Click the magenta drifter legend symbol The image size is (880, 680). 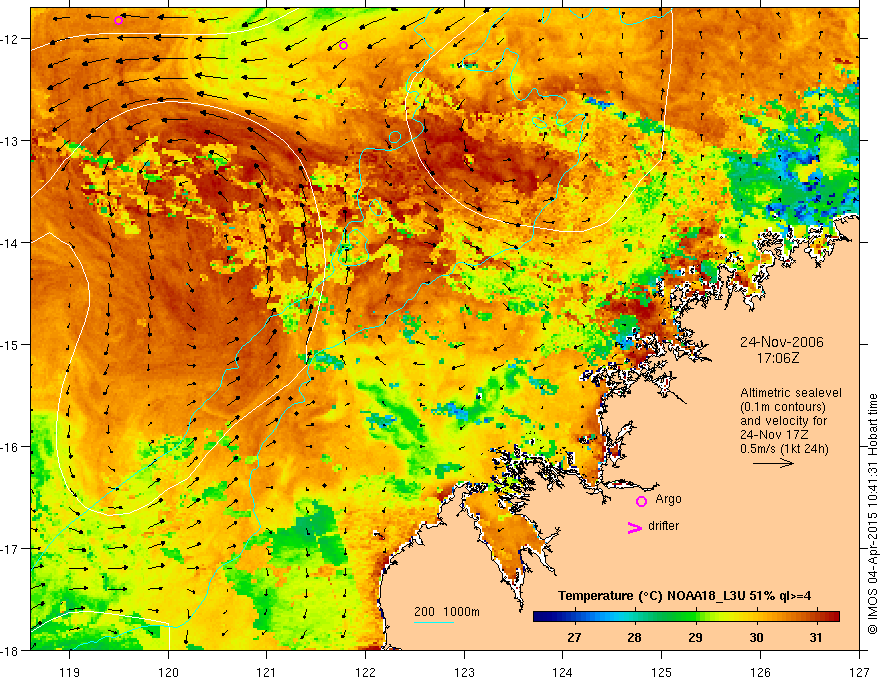(x=634, y=527)
